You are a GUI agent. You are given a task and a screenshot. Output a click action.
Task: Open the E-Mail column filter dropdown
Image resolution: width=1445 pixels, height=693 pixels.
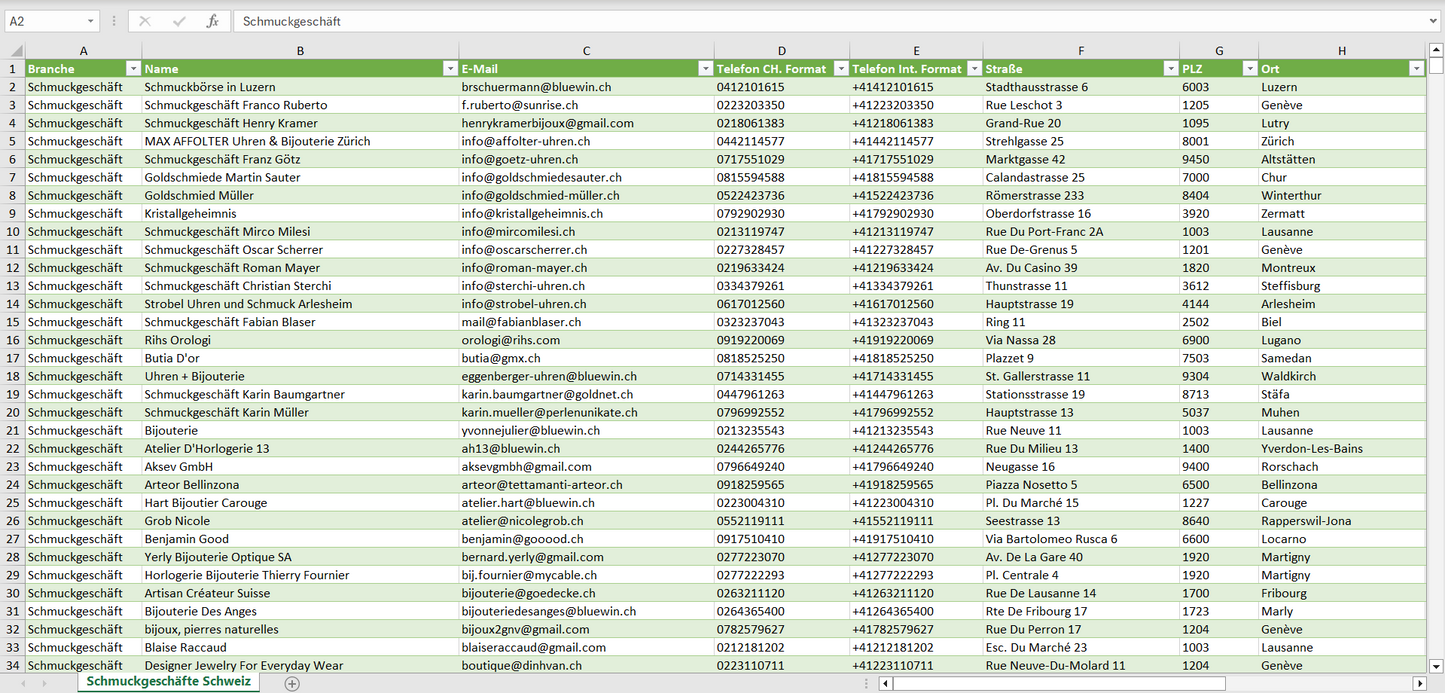pos(705,69)
